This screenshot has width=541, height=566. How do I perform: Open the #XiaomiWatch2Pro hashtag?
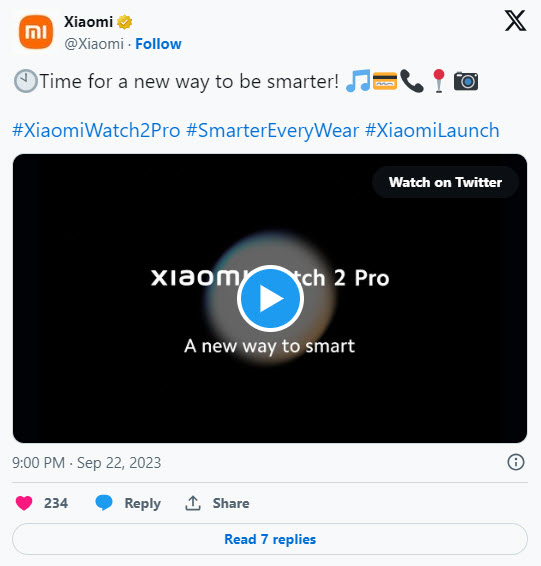(x=96, y=130)
